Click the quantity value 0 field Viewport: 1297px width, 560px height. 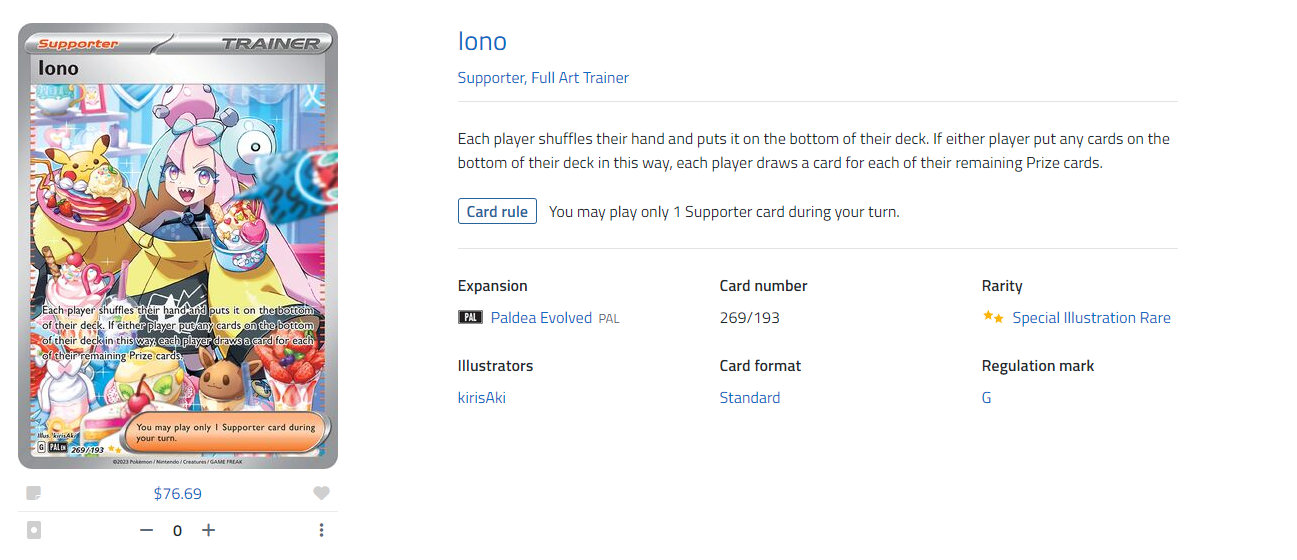click(x=178, y=530)
